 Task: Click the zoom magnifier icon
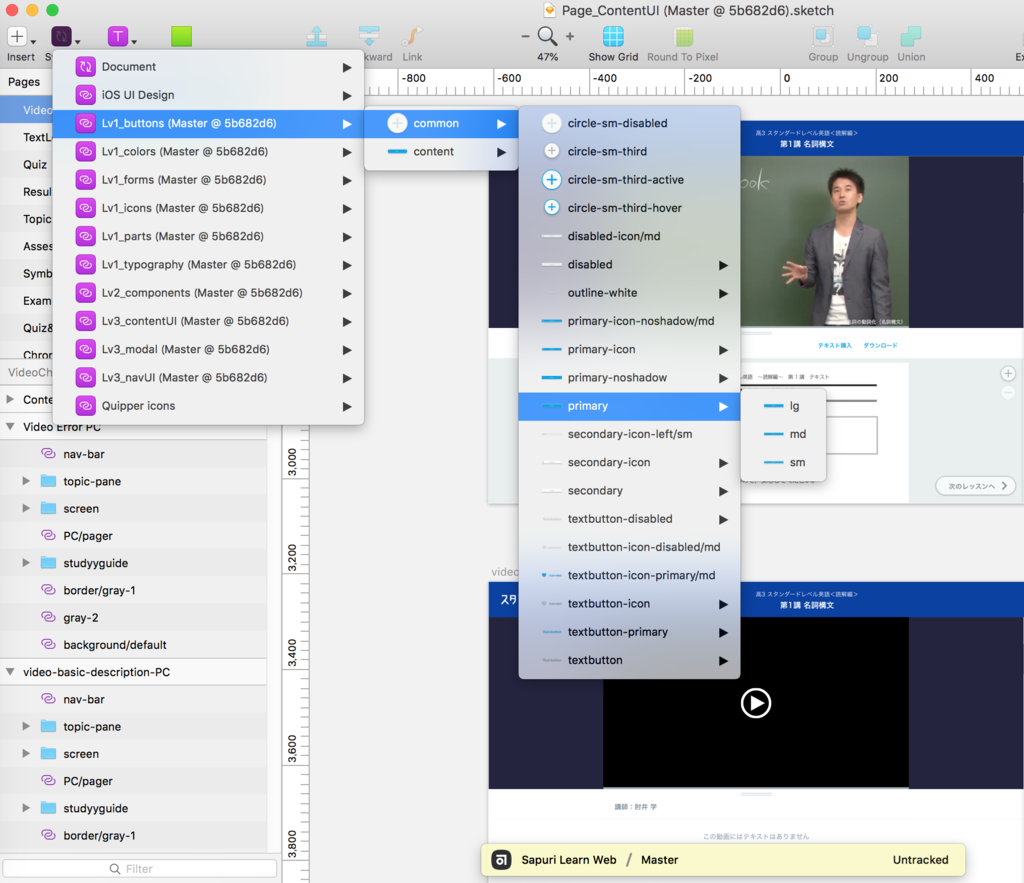[547, 36]
